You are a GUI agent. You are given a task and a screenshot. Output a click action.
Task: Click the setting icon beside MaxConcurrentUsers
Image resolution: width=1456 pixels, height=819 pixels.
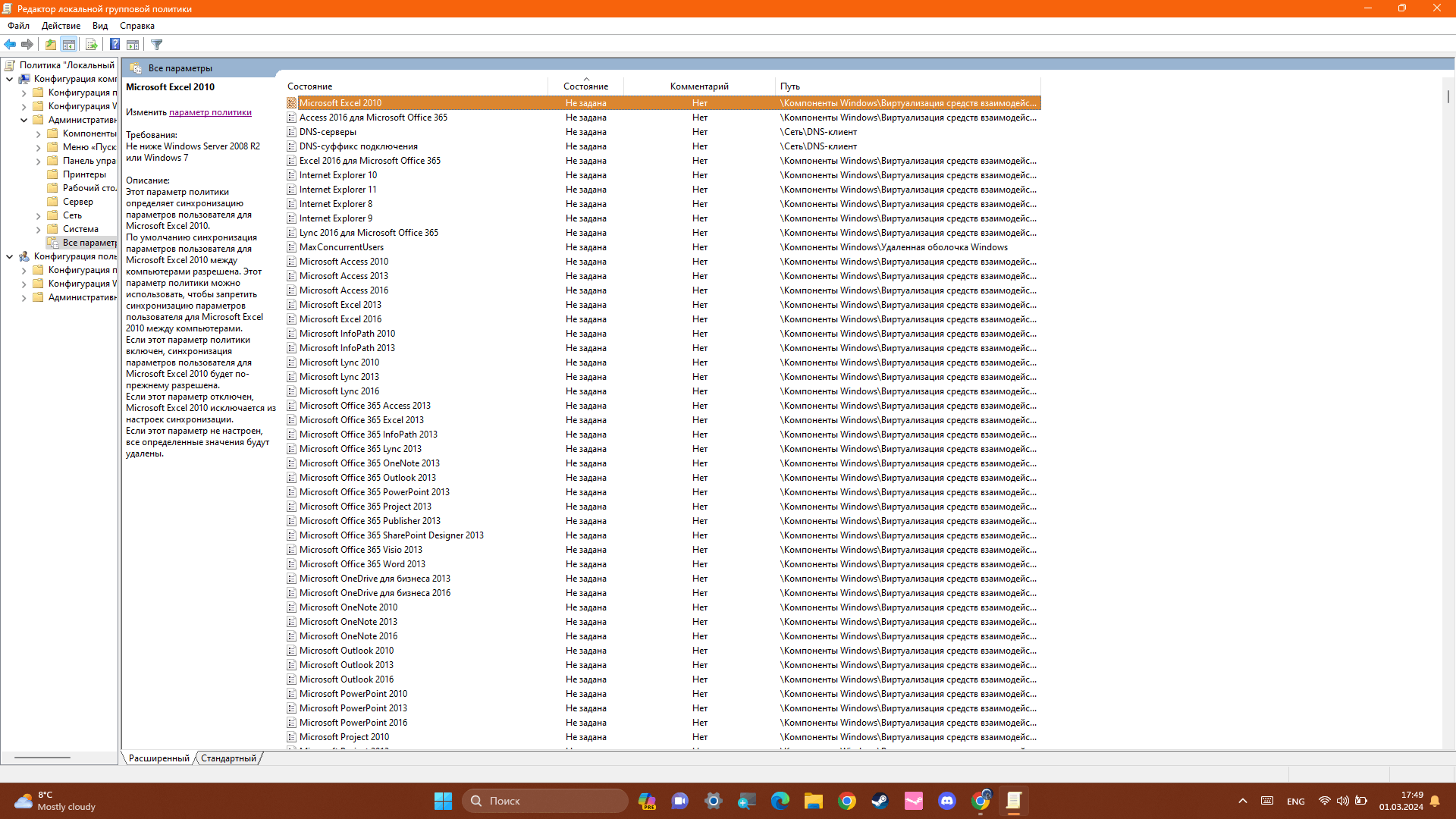[x=291, y=247]
